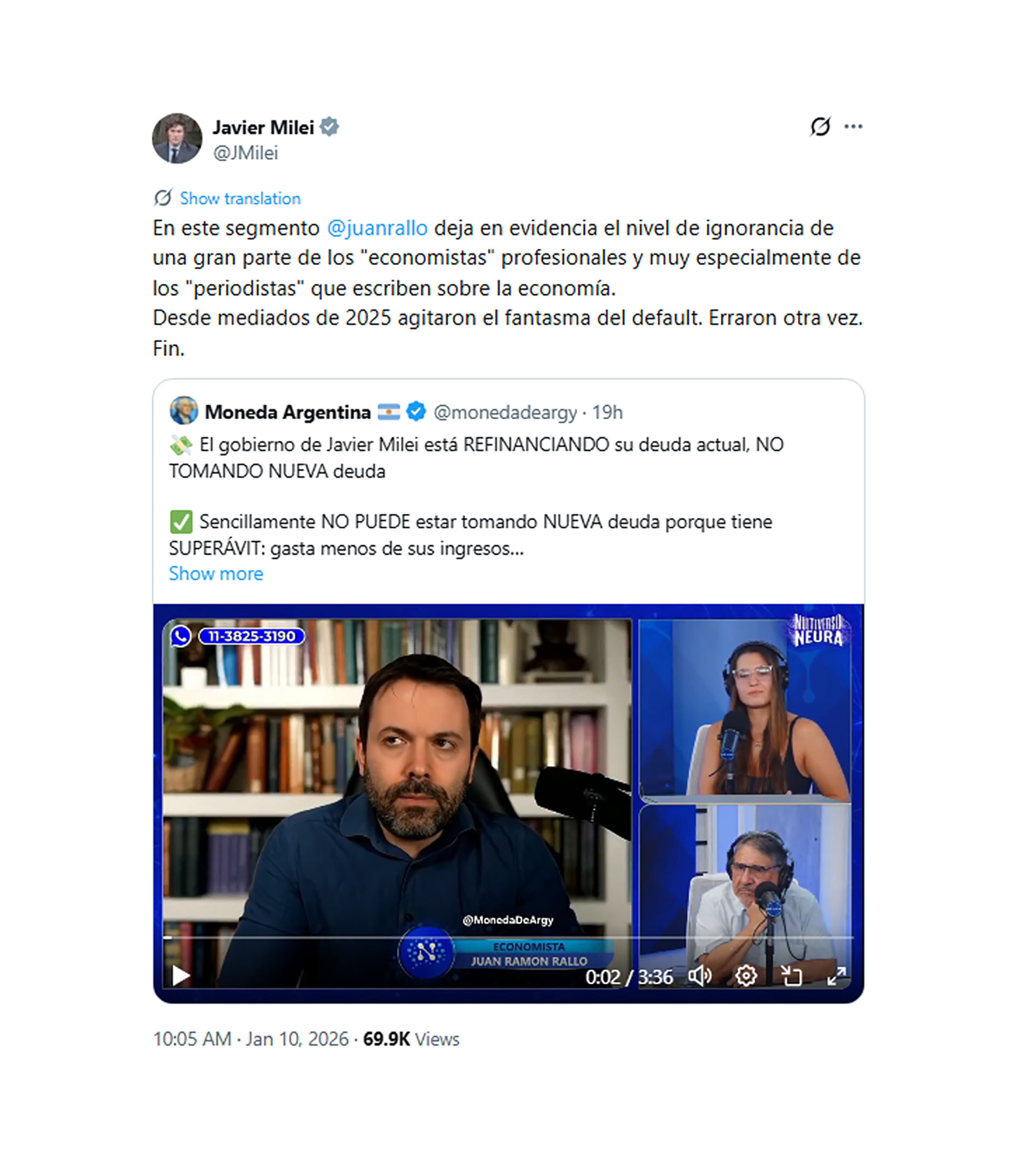Click the Moneda Argentina verified badge
Image resolution: width=1036 pixels, height=1163 pixels.
pos(416,411)
